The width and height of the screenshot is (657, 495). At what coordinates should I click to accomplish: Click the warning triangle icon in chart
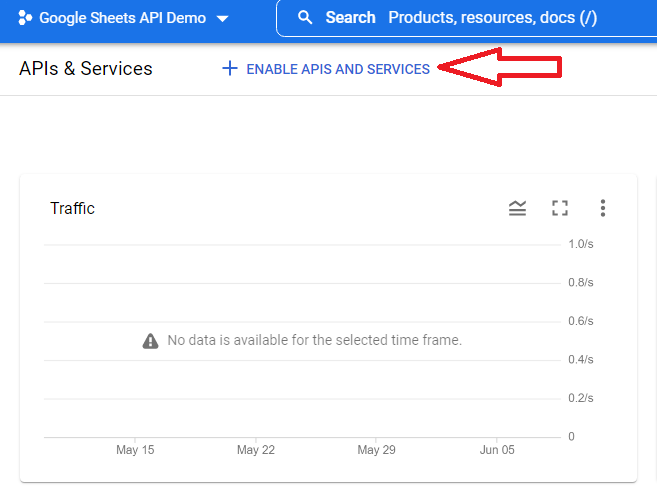coord(150,340)
